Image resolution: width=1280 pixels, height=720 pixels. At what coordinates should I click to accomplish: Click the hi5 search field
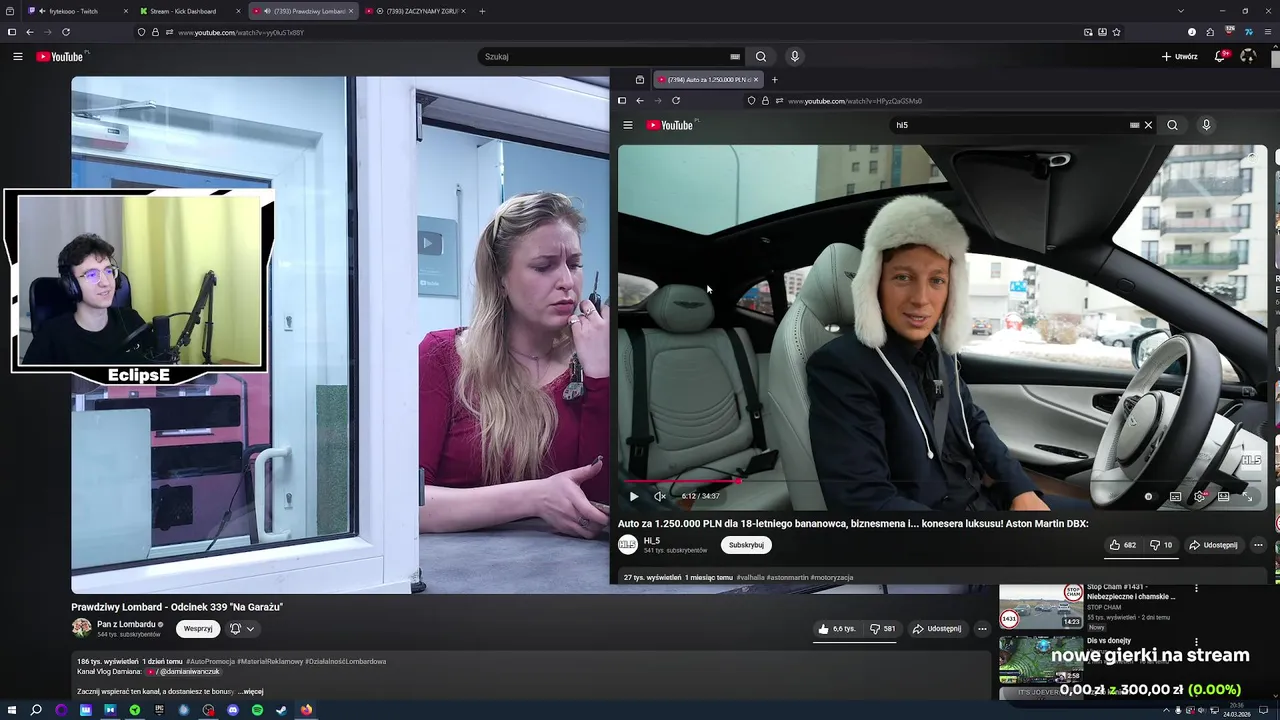click(x=1008, y=125)
